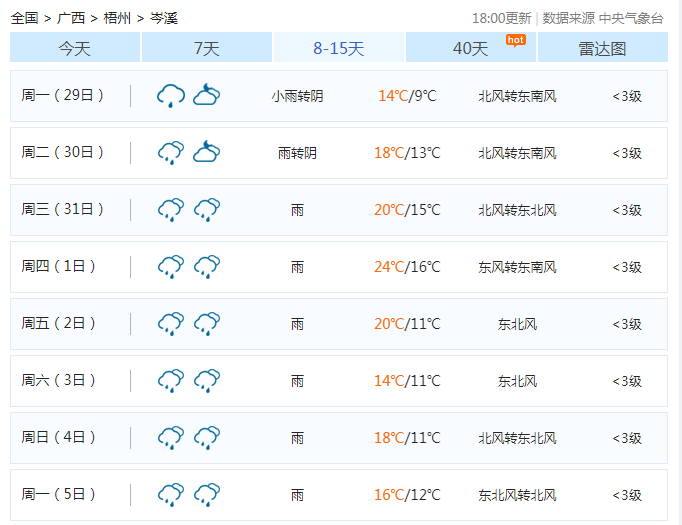Click Monday 29th overcast cloud icon
The image size is (682, 525).
click(207, 96)
